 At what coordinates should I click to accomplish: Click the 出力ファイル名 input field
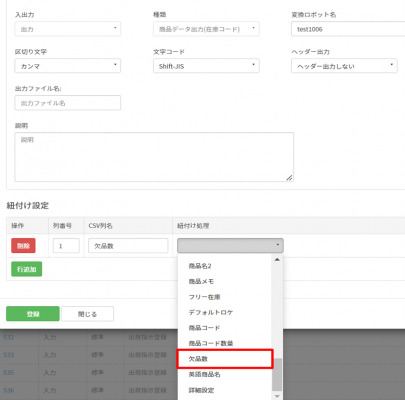(x=68, y=103)
